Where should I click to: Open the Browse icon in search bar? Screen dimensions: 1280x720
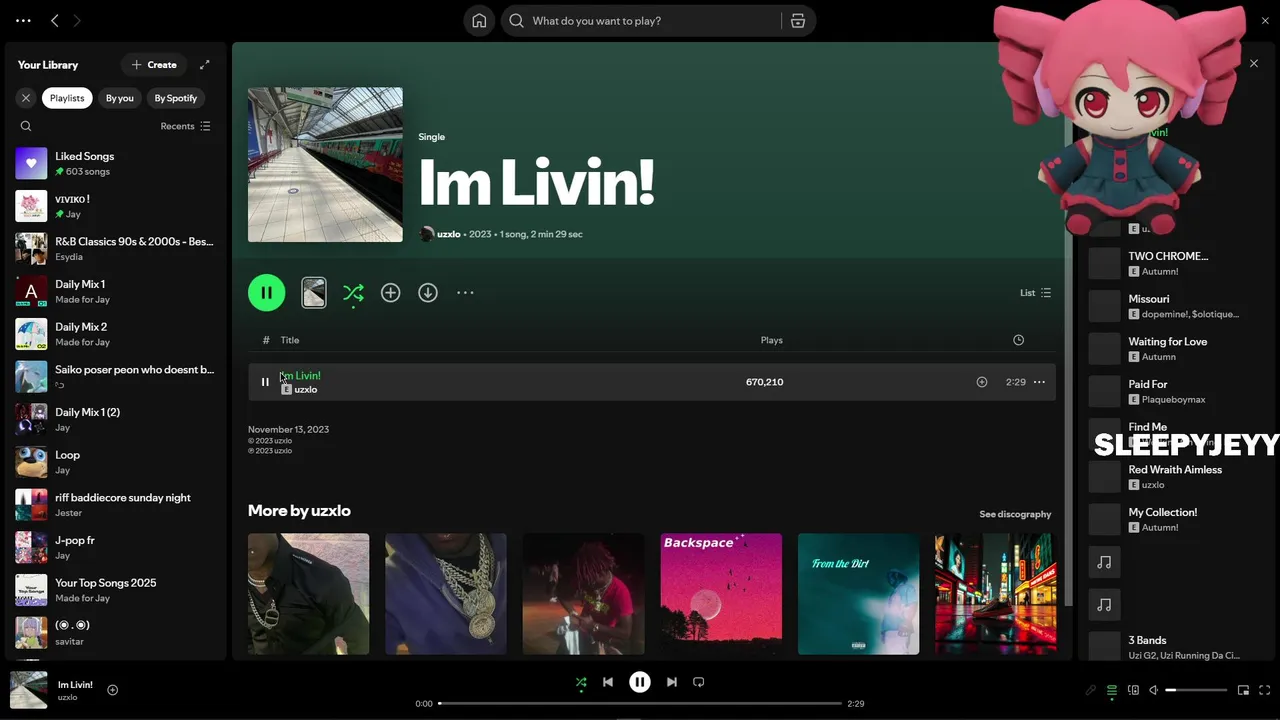[x=798, y=21]
